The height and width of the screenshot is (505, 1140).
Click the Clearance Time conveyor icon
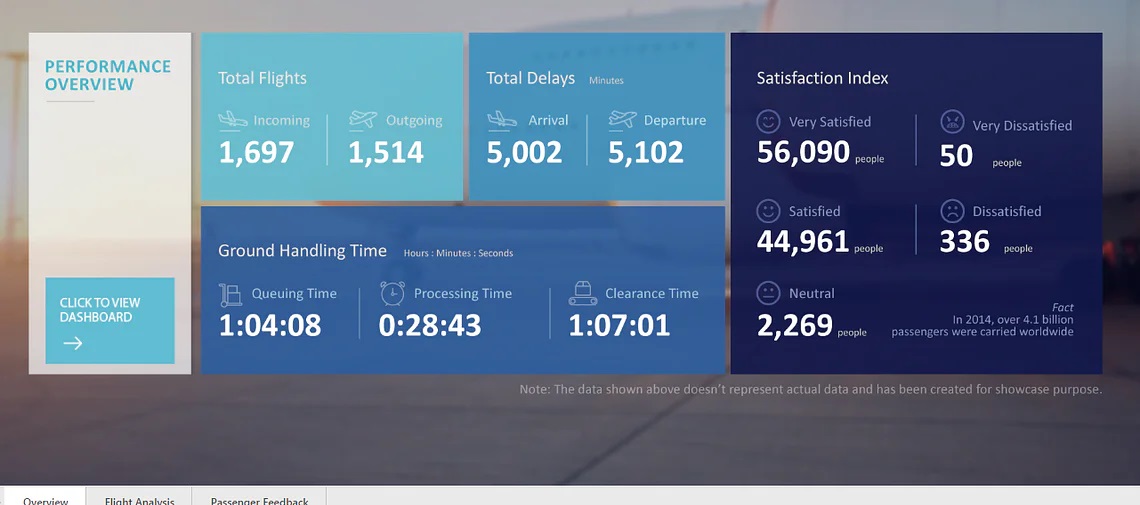click(x=583, y=293)
